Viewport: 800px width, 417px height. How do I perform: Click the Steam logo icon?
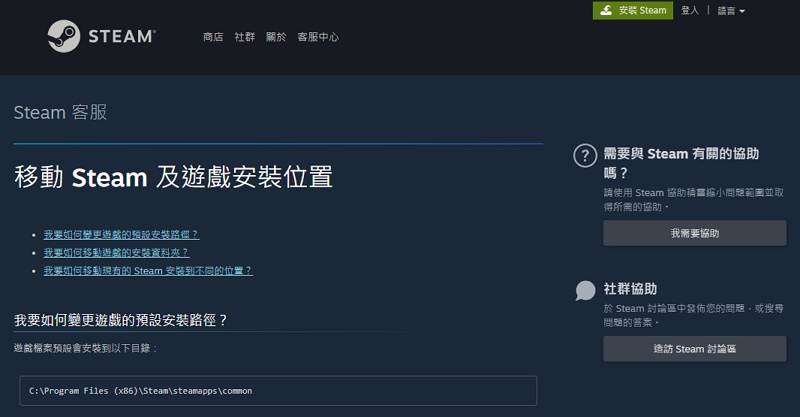[64, 36]
